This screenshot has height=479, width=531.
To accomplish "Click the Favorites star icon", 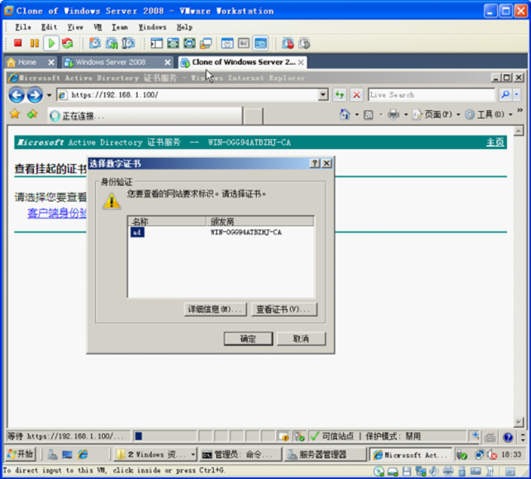I will [x=15, y=114].
